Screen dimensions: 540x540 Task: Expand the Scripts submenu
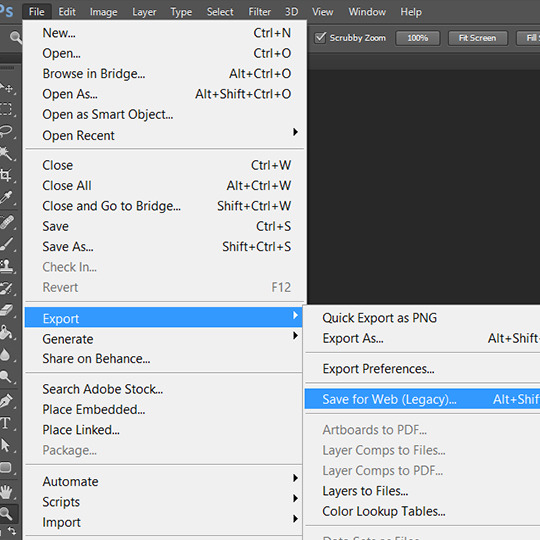(164, 502)
